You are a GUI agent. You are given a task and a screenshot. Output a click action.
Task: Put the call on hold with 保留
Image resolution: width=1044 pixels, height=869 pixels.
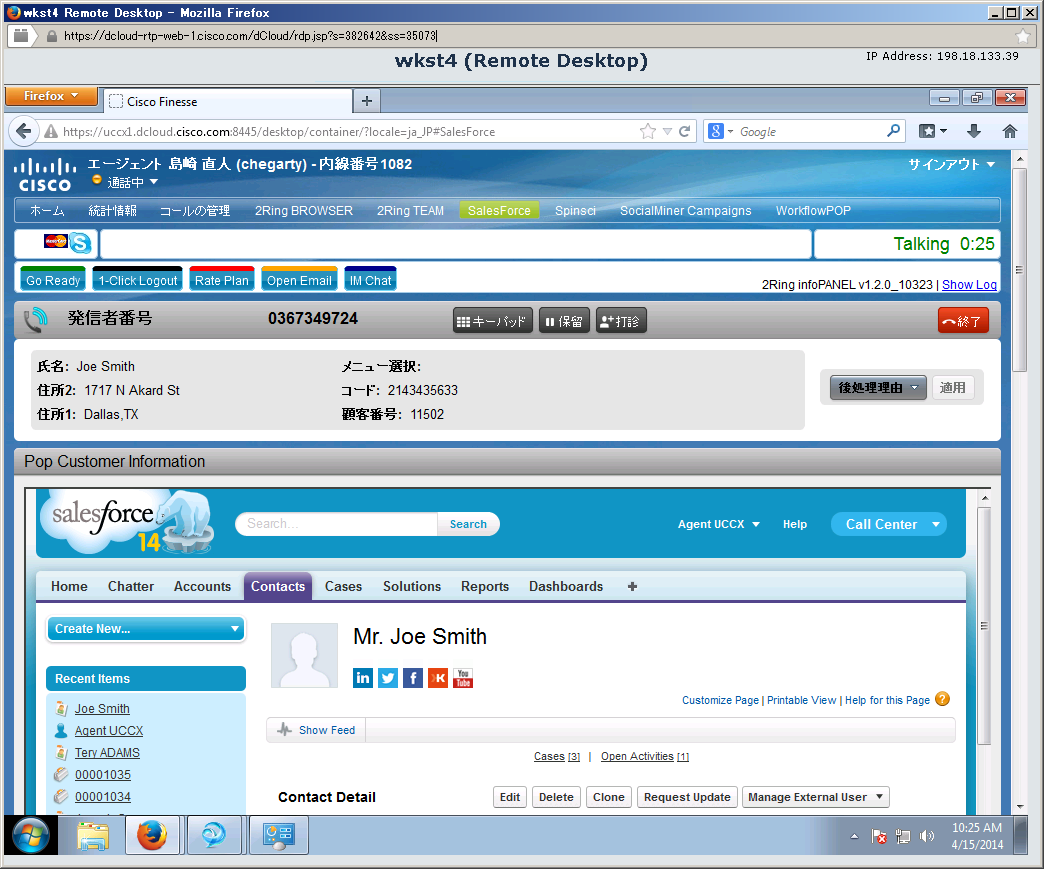click(564, 321)
